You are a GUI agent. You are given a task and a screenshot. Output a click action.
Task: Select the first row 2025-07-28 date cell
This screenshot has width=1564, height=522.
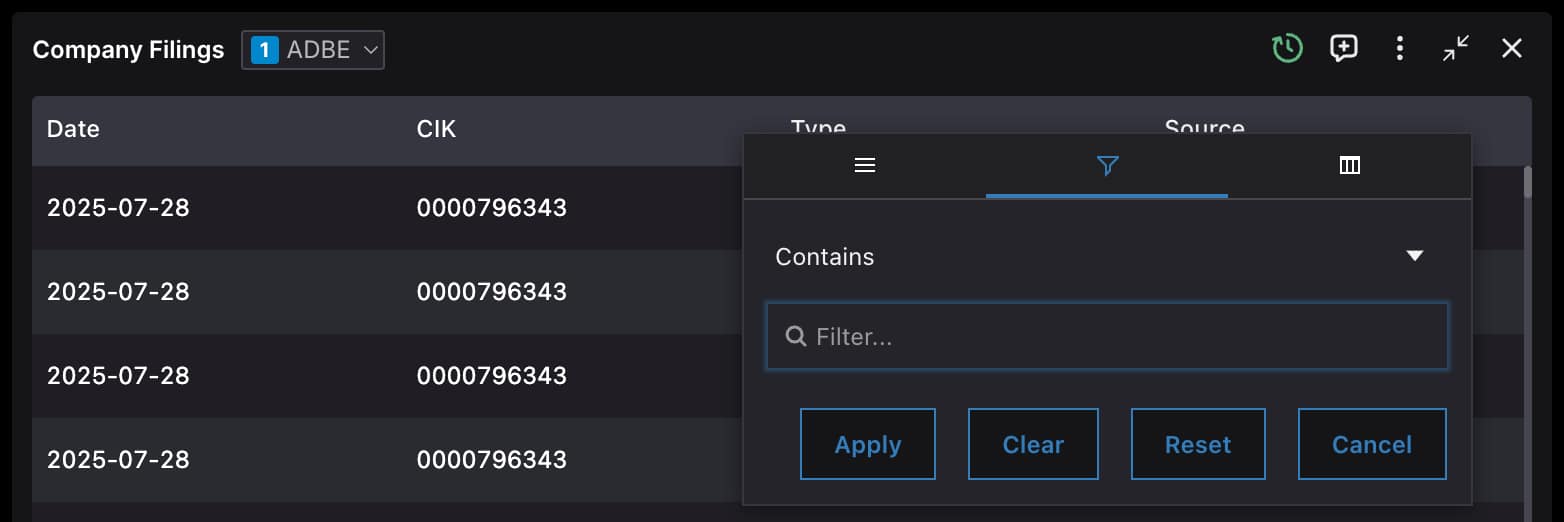pos(118,208)
